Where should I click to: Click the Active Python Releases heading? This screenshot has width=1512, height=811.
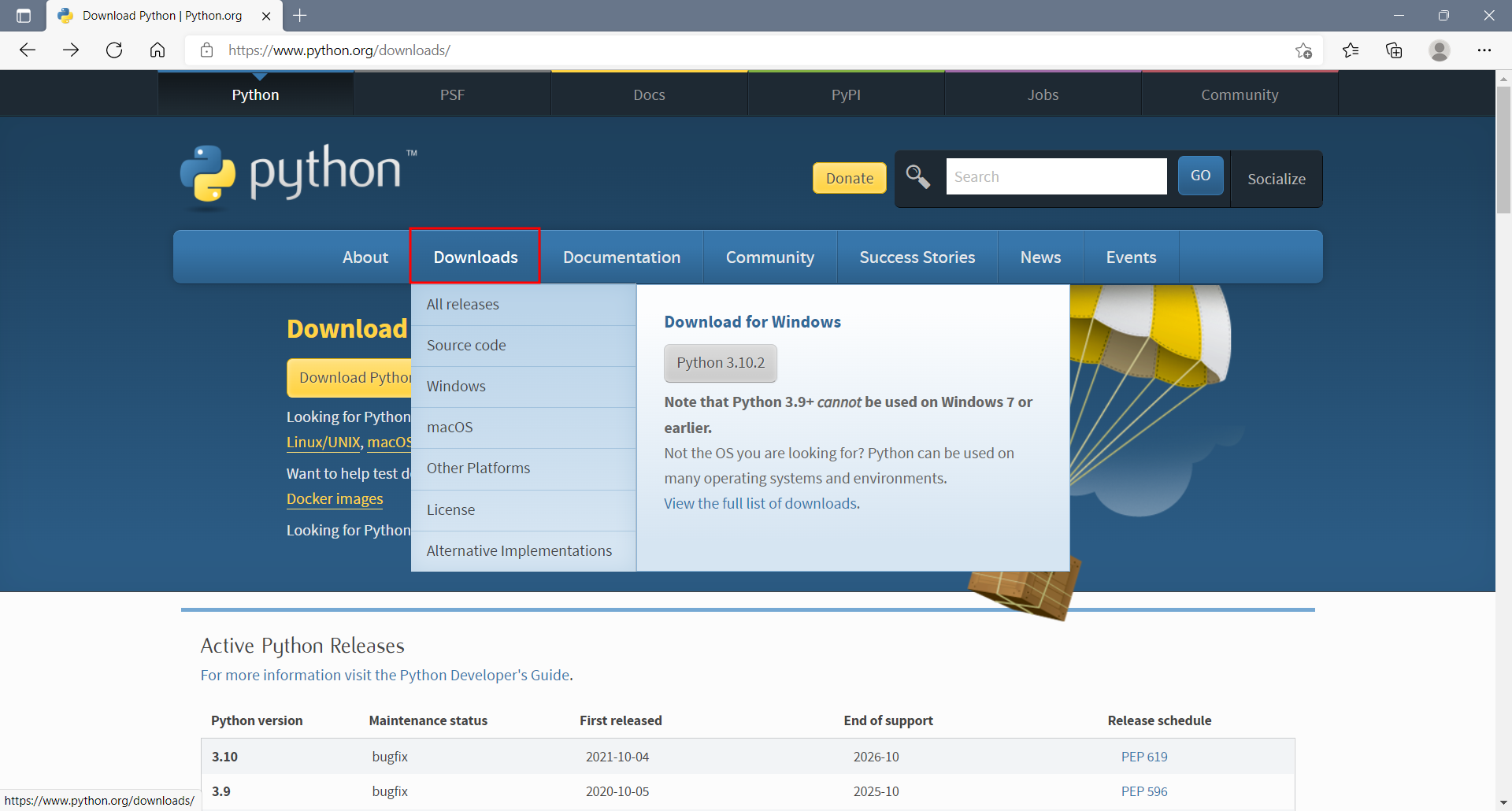tap(302, 646)
